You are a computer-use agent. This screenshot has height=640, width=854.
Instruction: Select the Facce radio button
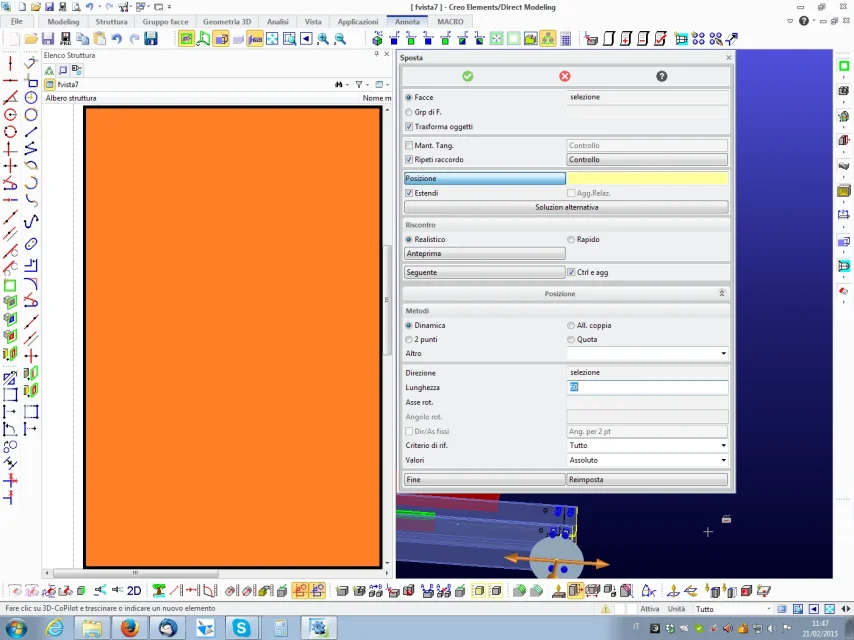408,97
